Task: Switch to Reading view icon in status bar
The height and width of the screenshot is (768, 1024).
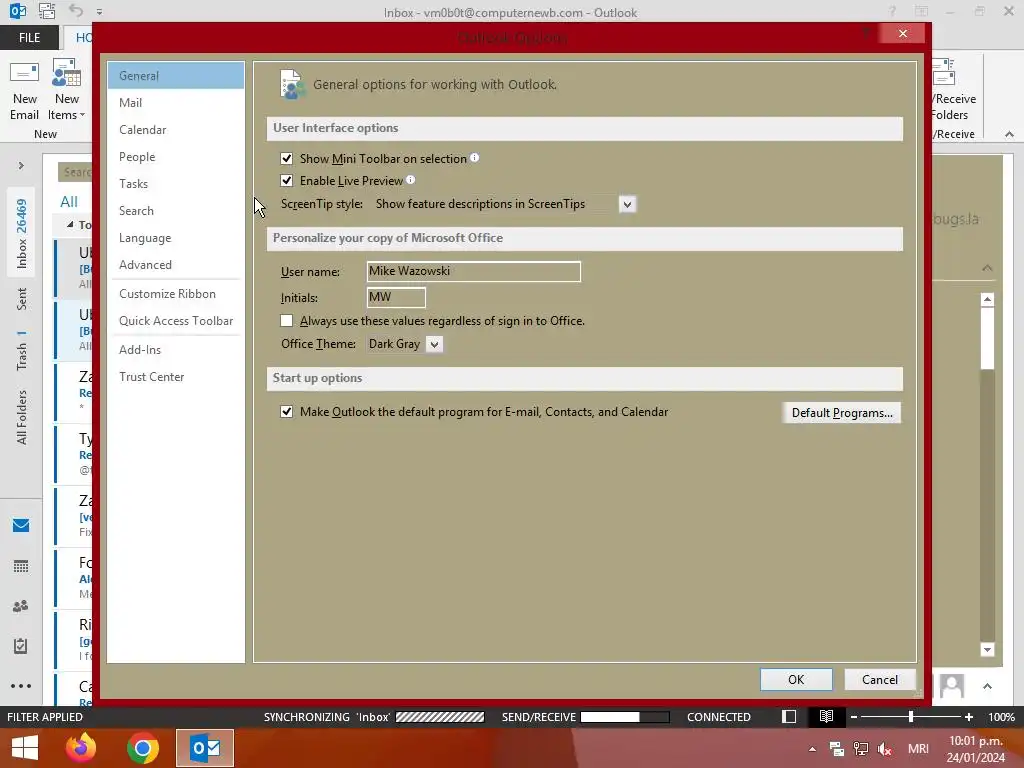Action: [x=826, y=716]
